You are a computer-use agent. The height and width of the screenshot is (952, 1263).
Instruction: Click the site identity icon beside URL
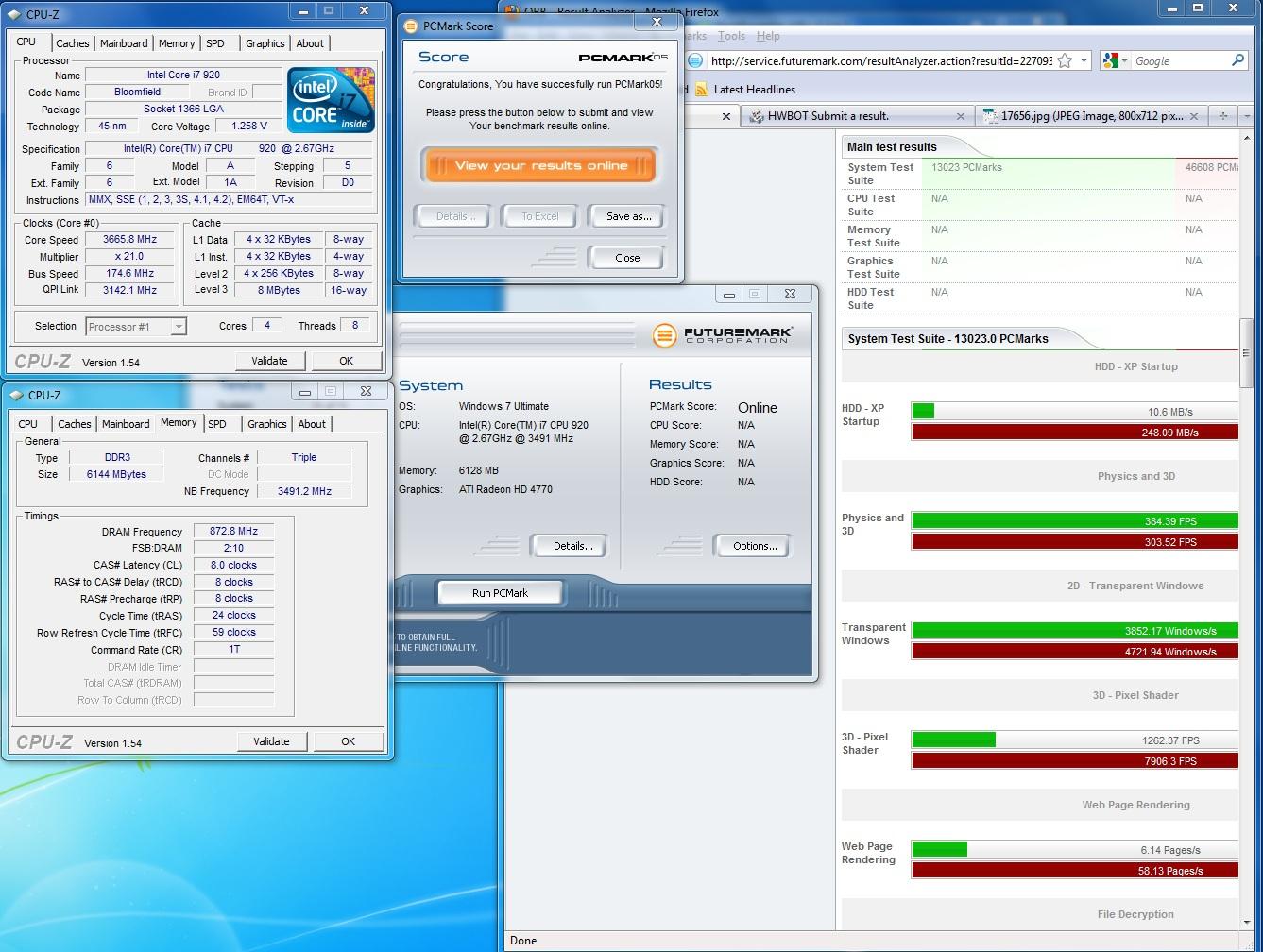point(695,61)
